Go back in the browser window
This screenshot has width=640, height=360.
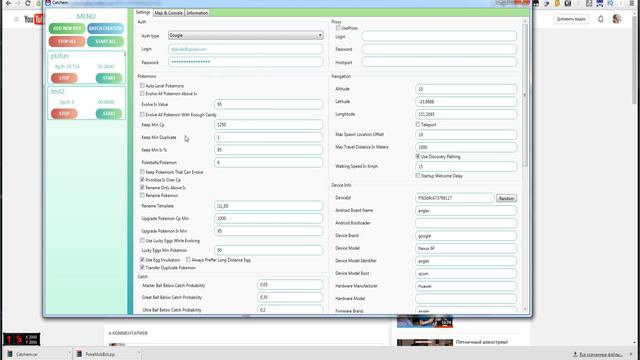[x=9, y=3]
